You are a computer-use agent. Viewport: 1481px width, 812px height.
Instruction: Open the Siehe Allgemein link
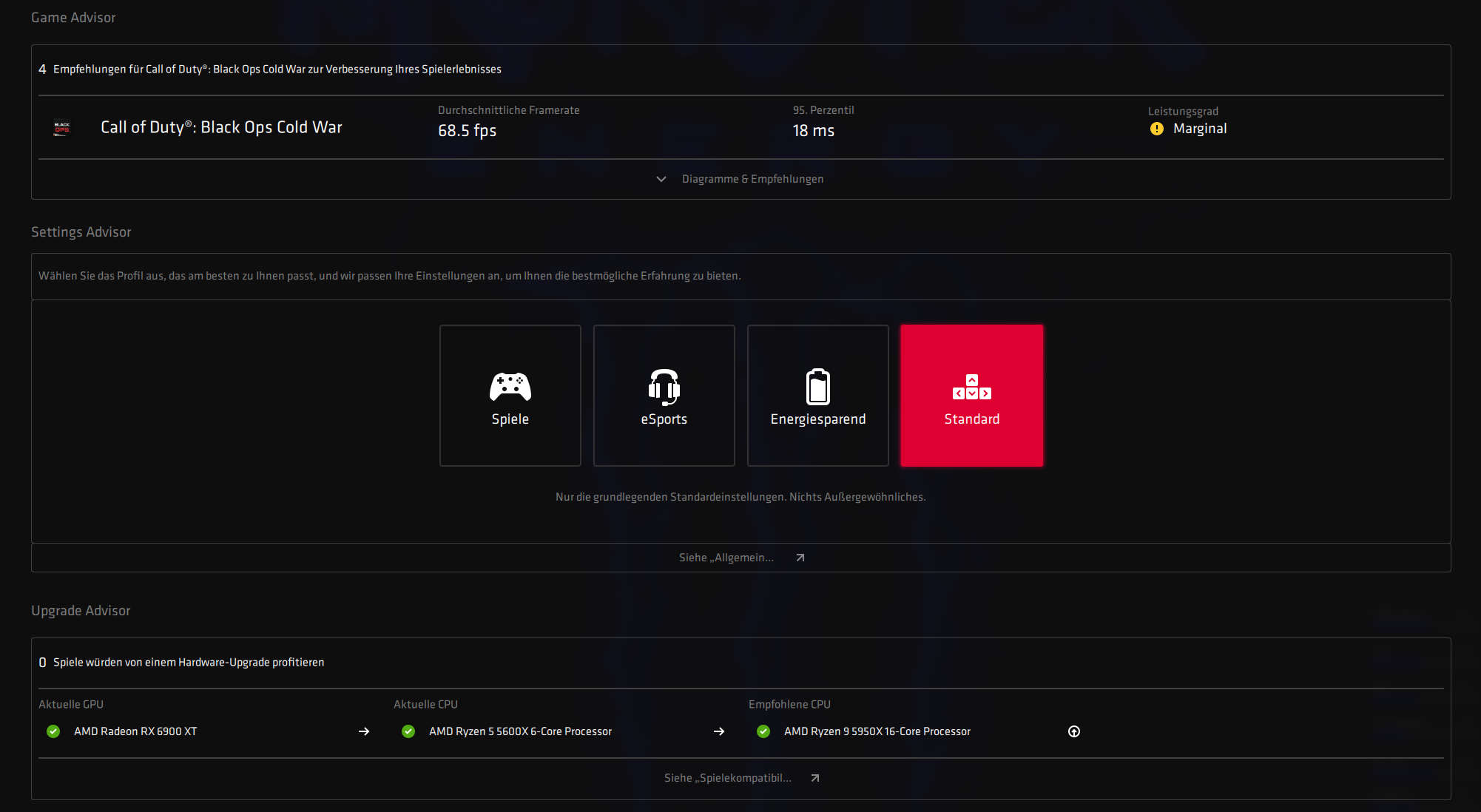pos(726,558)
